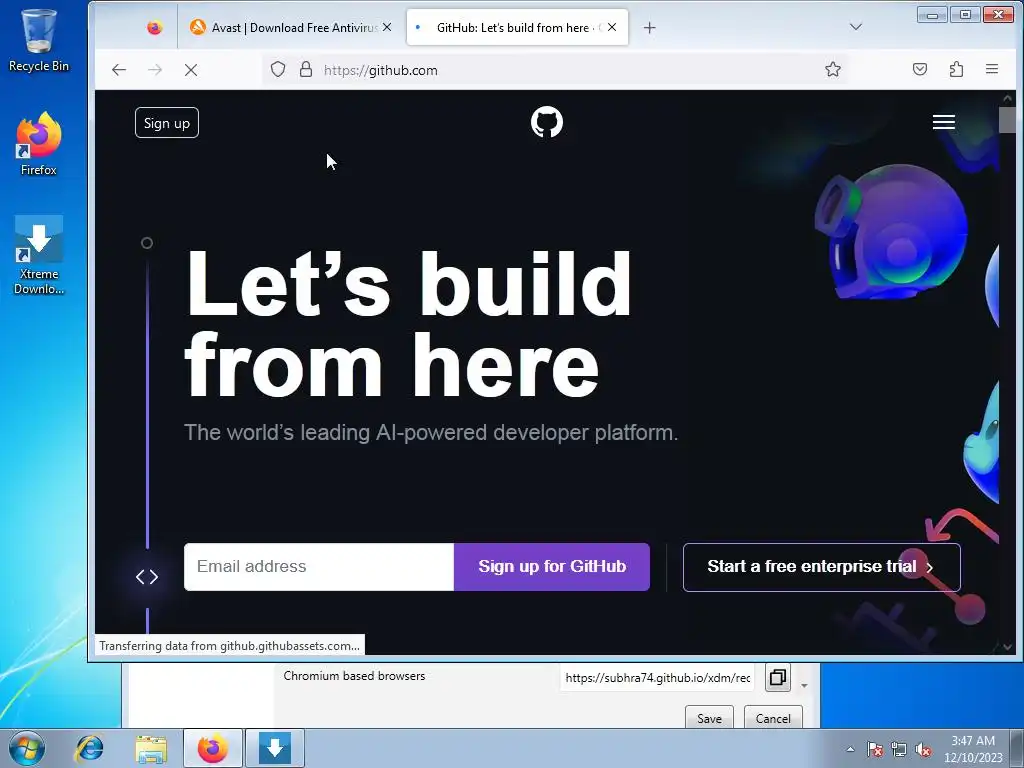The height and width of the screenshot is (768, 1024).
Task: Click the Sign up button at top
Action: coord(167,123)
